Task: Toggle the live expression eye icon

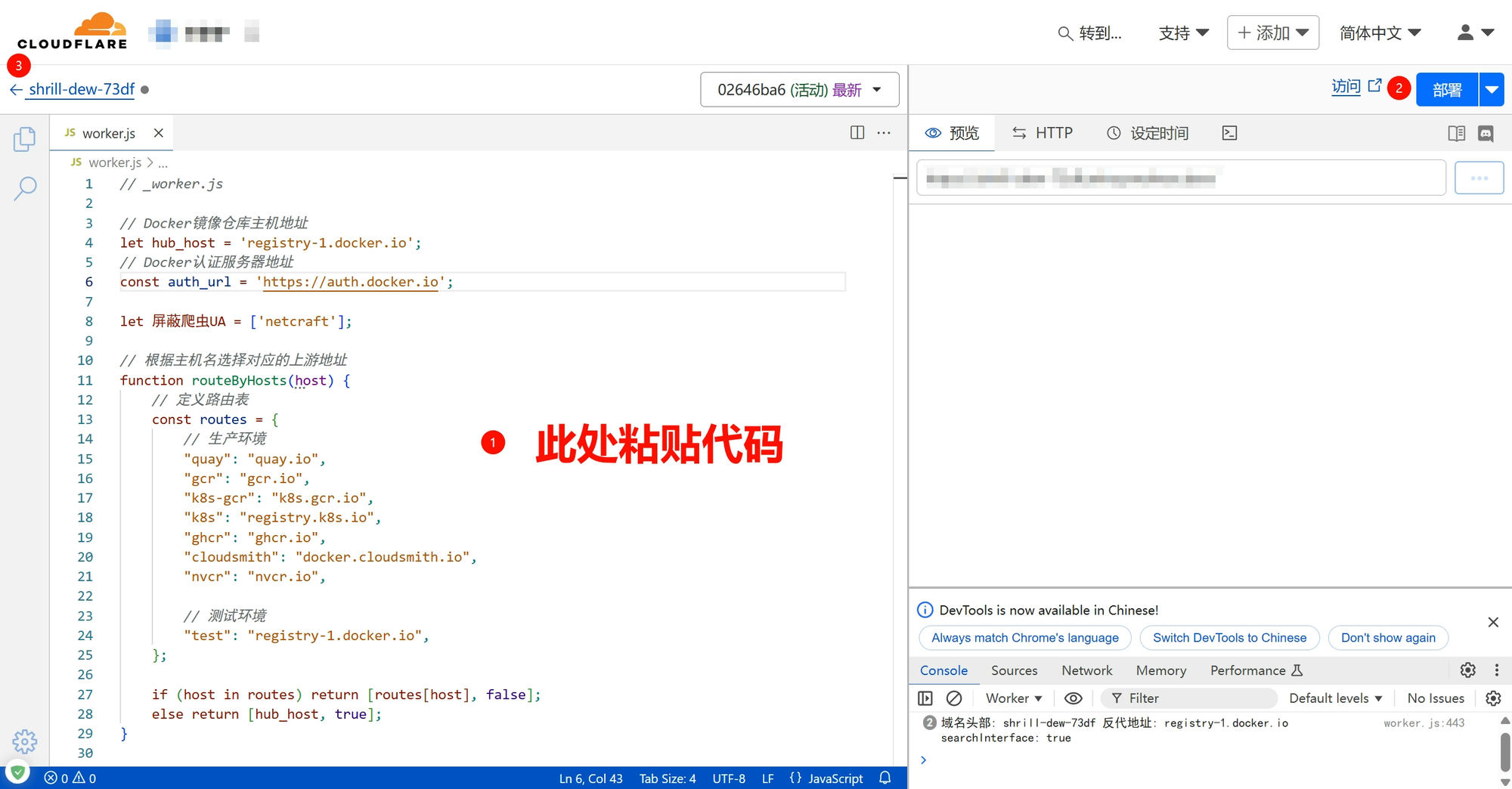Action: (x=1073, y=698)
